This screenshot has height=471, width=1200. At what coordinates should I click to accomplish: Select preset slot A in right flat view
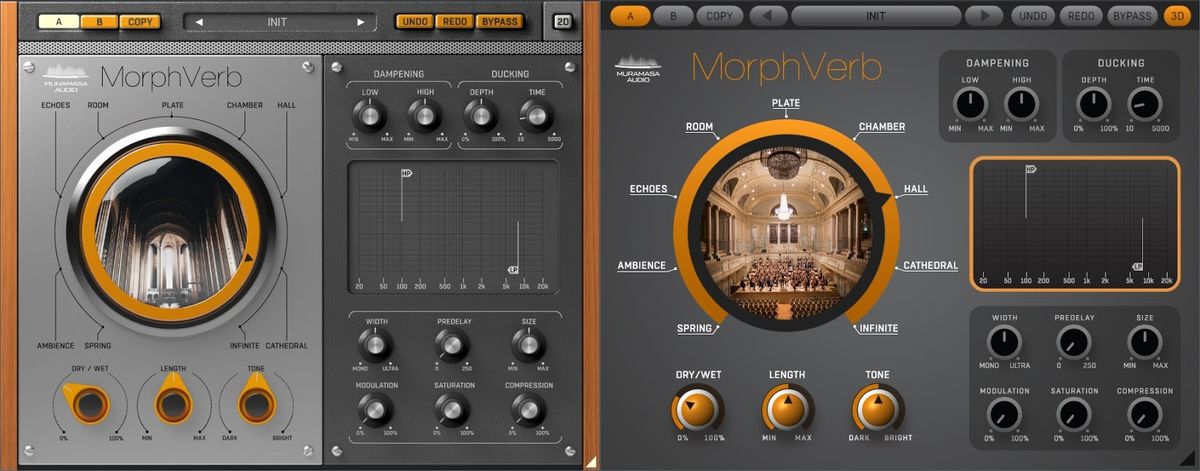point(630,16)
